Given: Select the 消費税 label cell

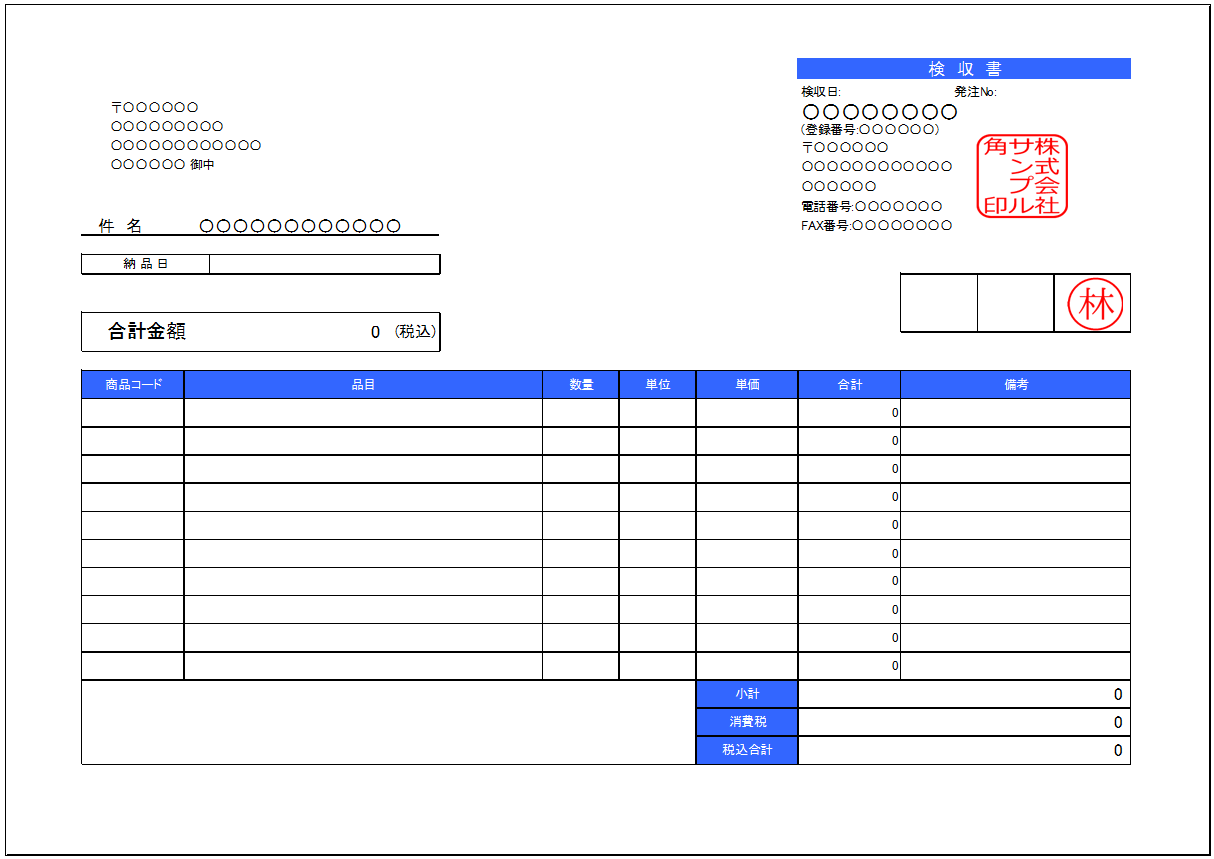Looking at the screenshot, I should 747,722.
